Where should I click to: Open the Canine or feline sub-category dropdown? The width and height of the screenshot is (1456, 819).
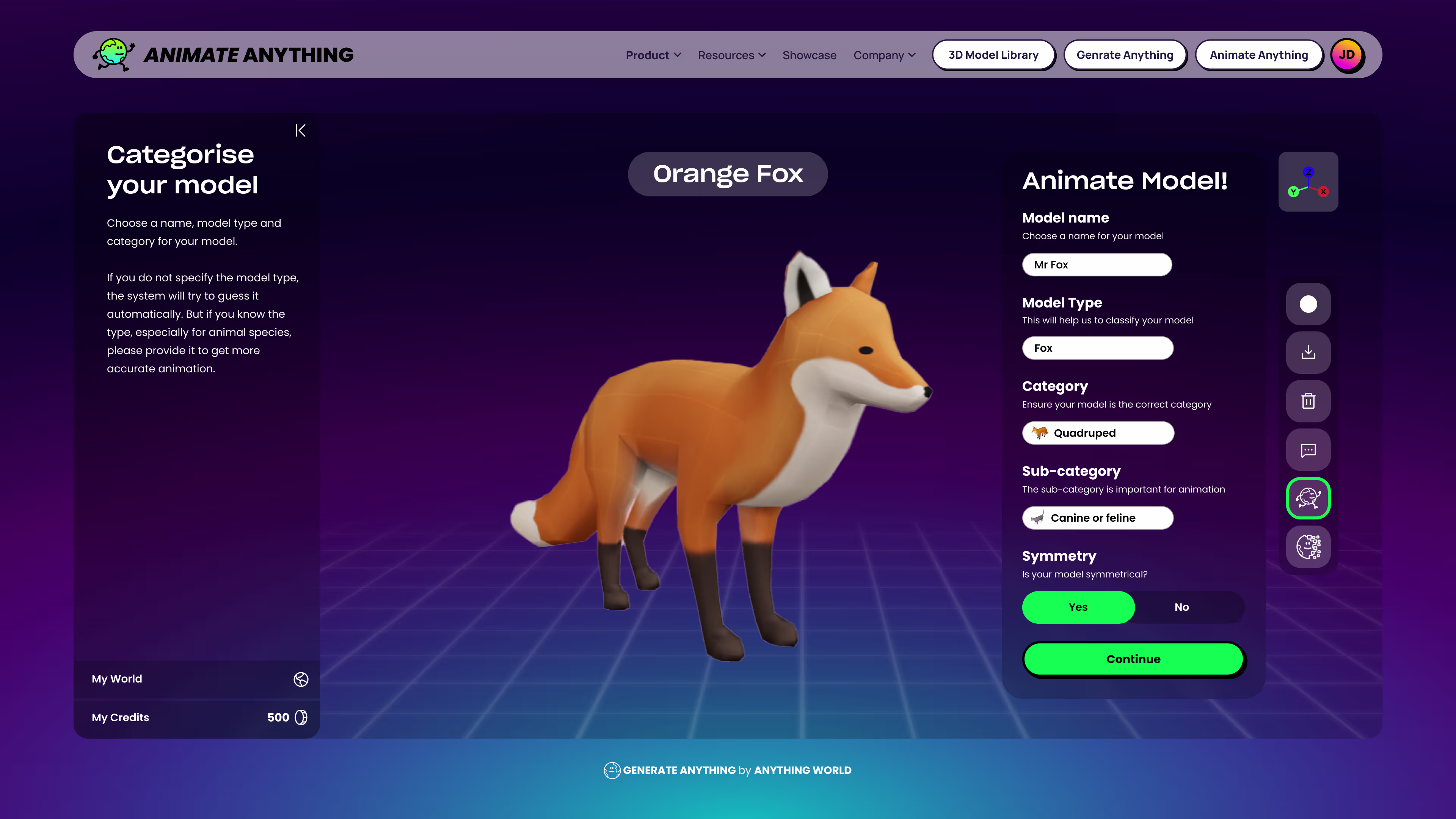point(1098,518)
